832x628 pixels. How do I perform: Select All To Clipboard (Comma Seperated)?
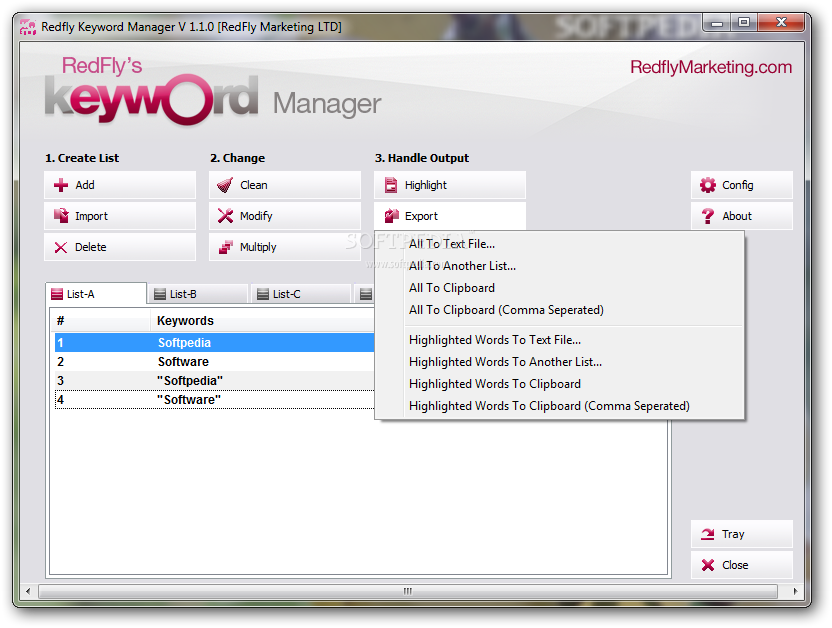click(x=559, y=310)
